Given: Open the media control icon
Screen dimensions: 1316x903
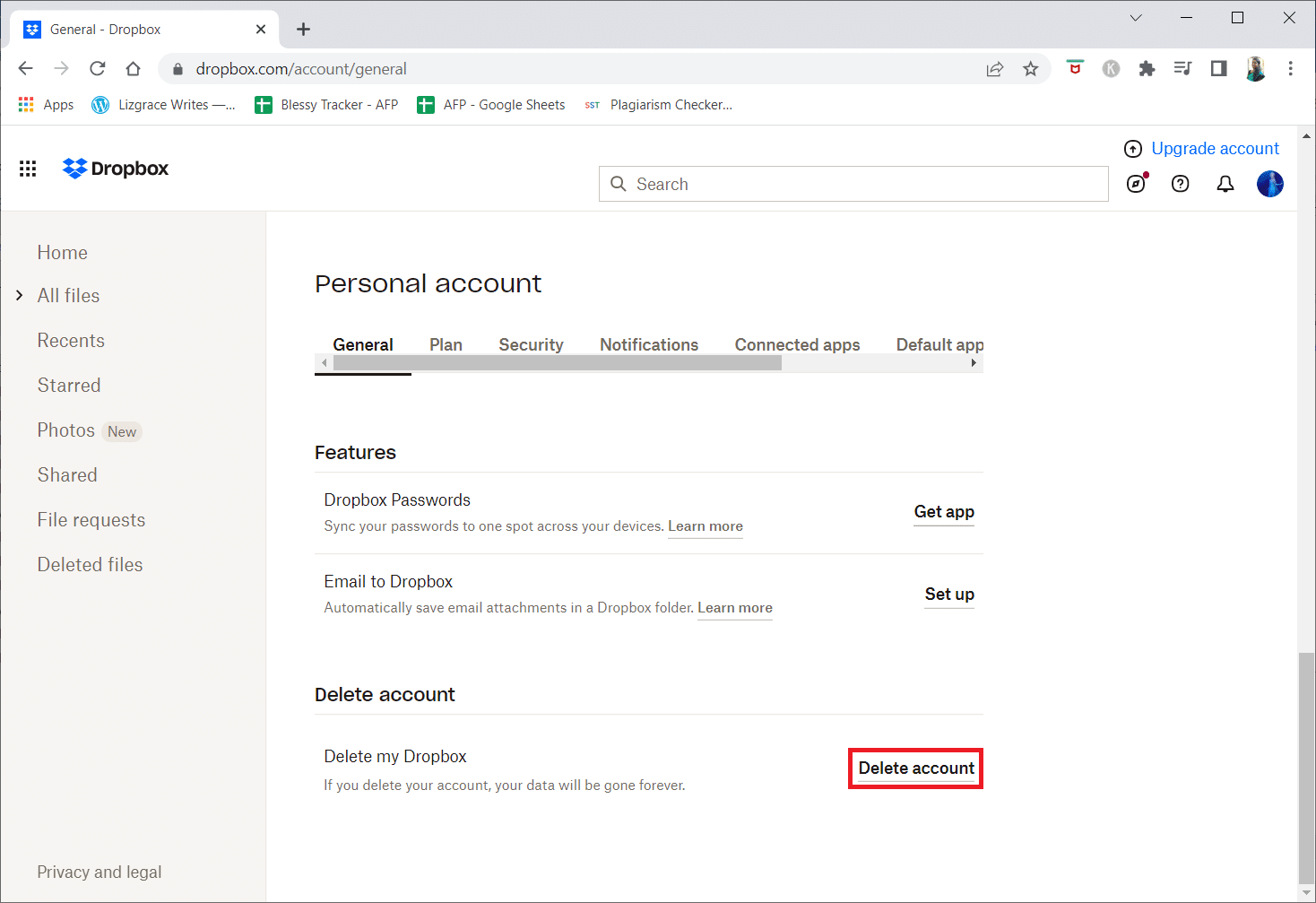Looking at the screenshot, I should tap(1182, 68).
